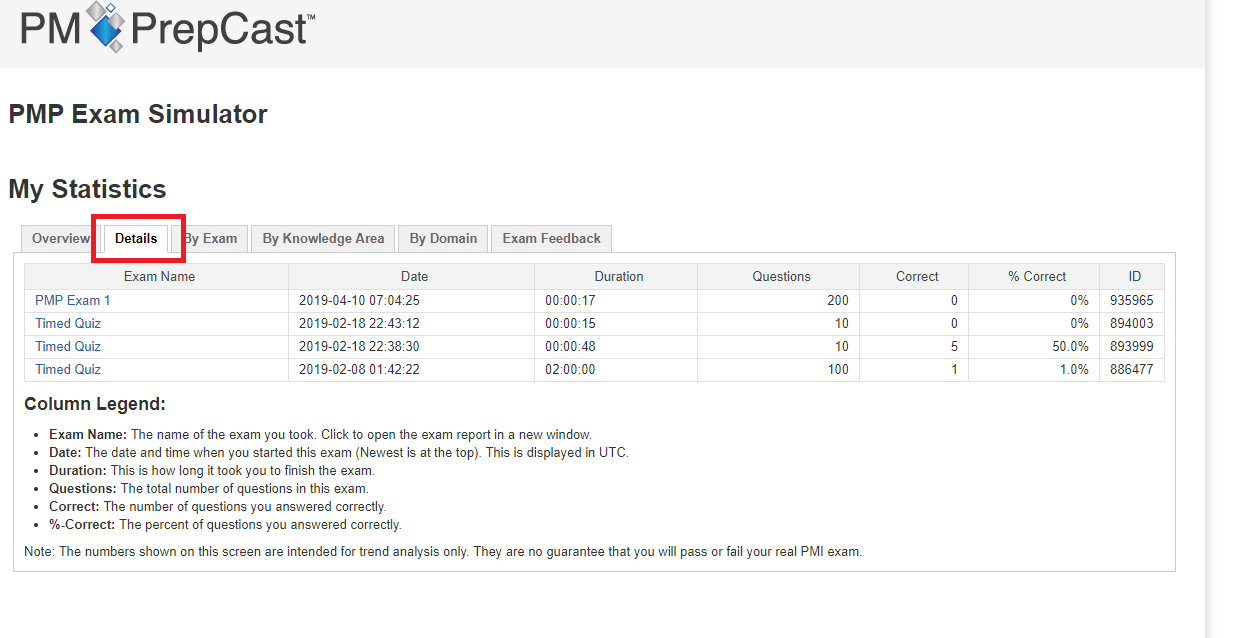Open the Exam Feedback tab
This screenshot has width=1245, height=638.
click(x=551, y=239)
